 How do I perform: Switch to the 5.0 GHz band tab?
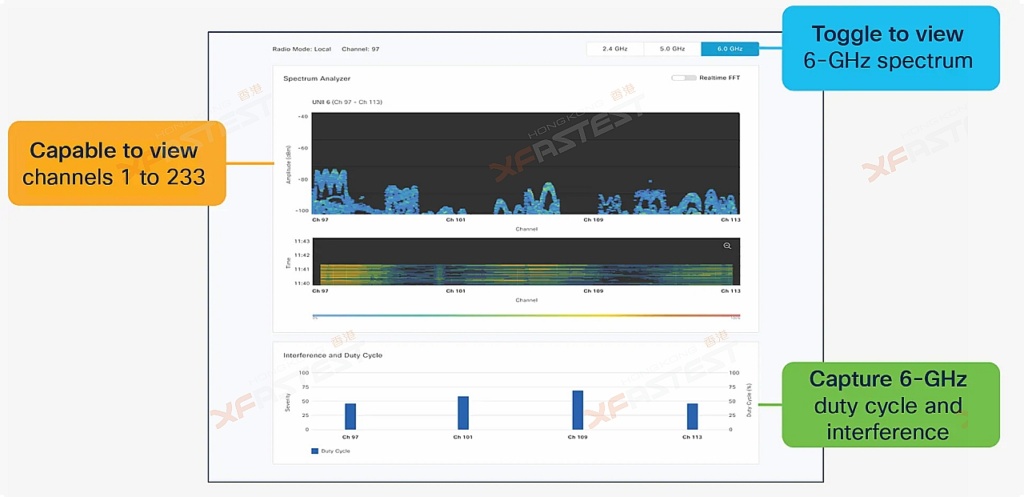coord(672,48)
